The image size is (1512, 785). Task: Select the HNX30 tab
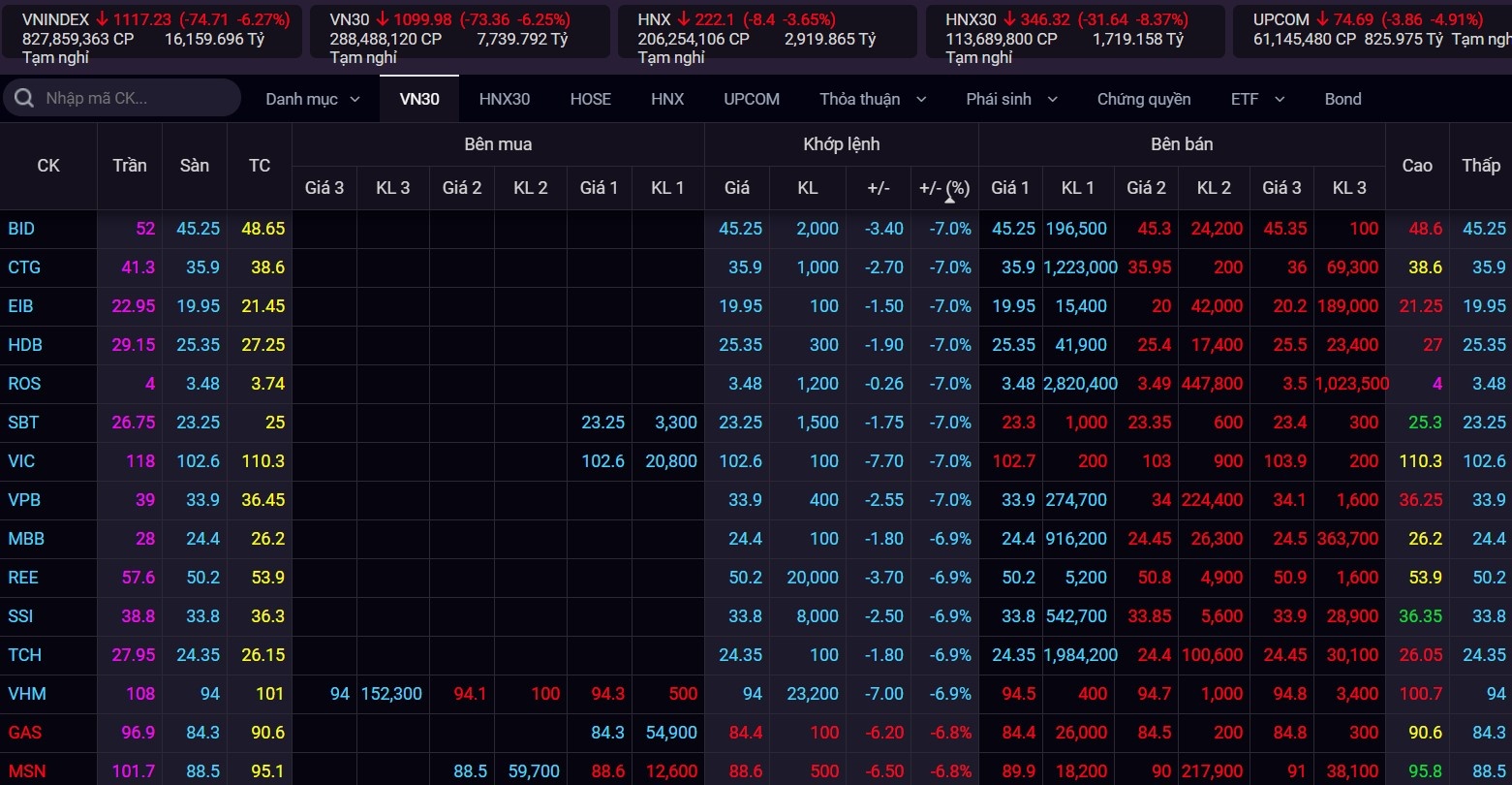point(505,99)
